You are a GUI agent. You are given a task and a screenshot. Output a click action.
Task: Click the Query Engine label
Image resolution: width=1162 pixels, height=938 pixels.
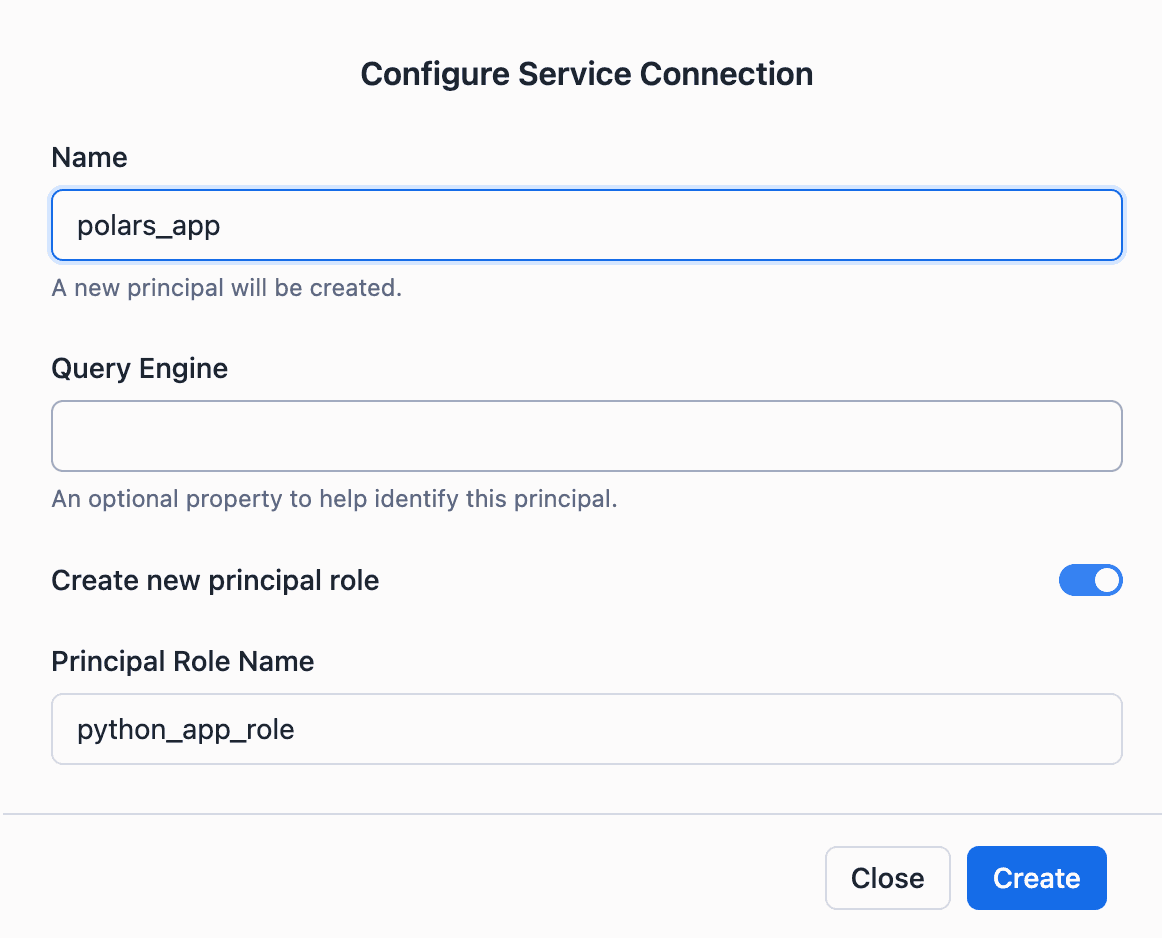pyautogui.click(x=139, y=368)
